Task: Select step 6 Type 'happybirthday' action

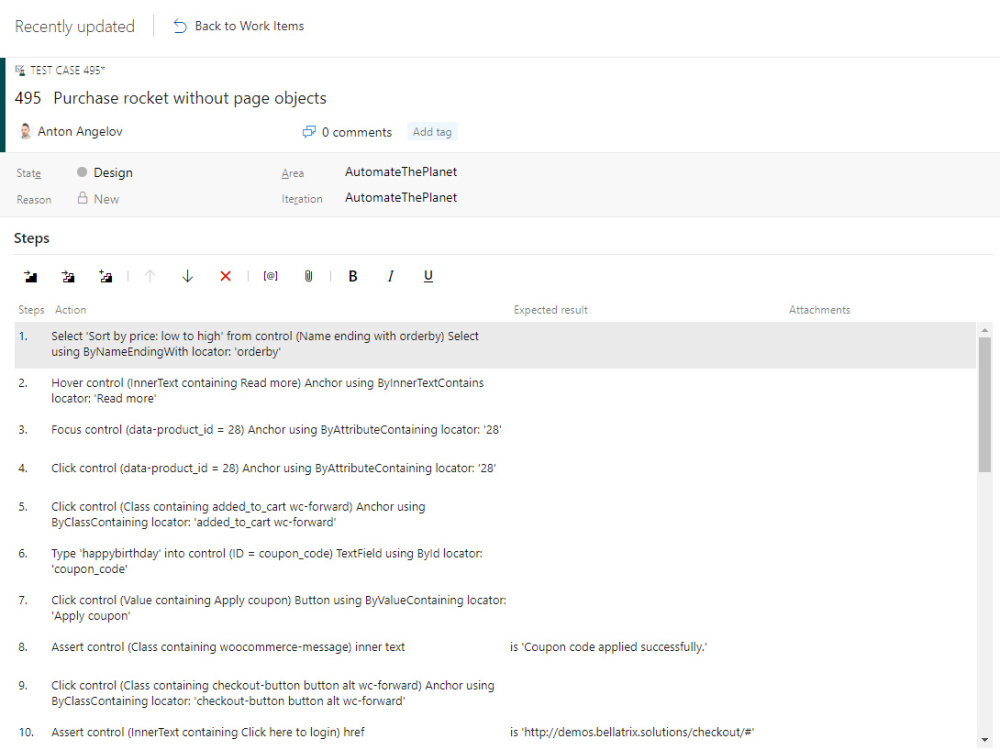Action: (x=267, y=561)
